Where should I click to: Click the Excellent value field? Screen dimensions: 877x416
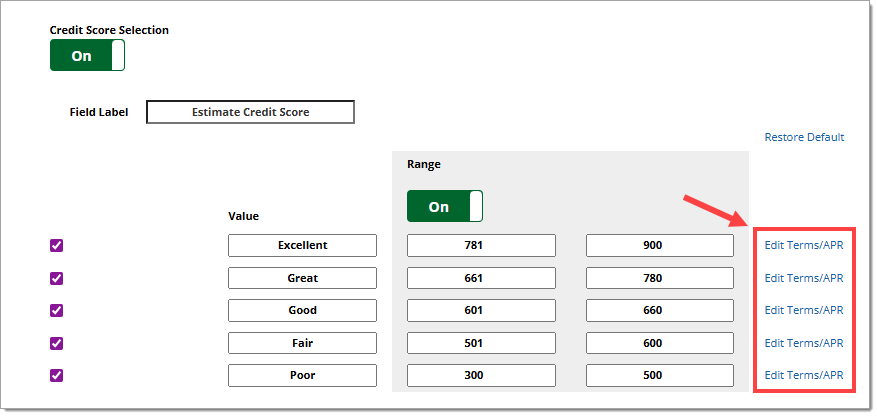[302, 246]
